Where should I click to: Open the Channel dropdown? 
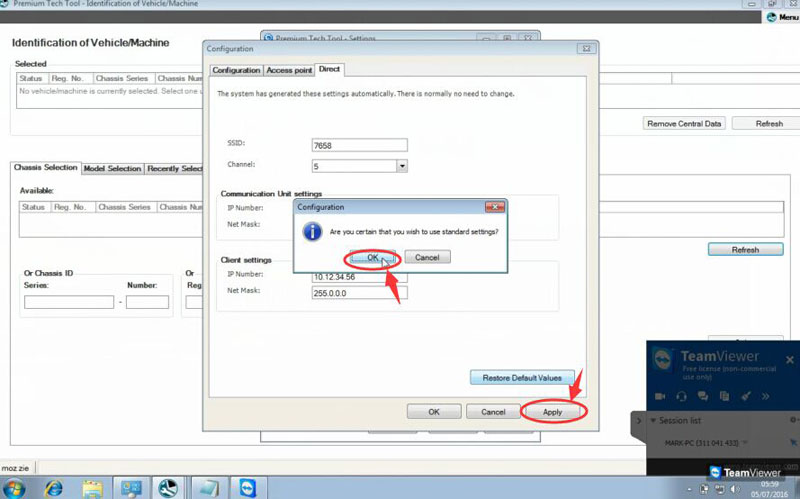point(402,166)
